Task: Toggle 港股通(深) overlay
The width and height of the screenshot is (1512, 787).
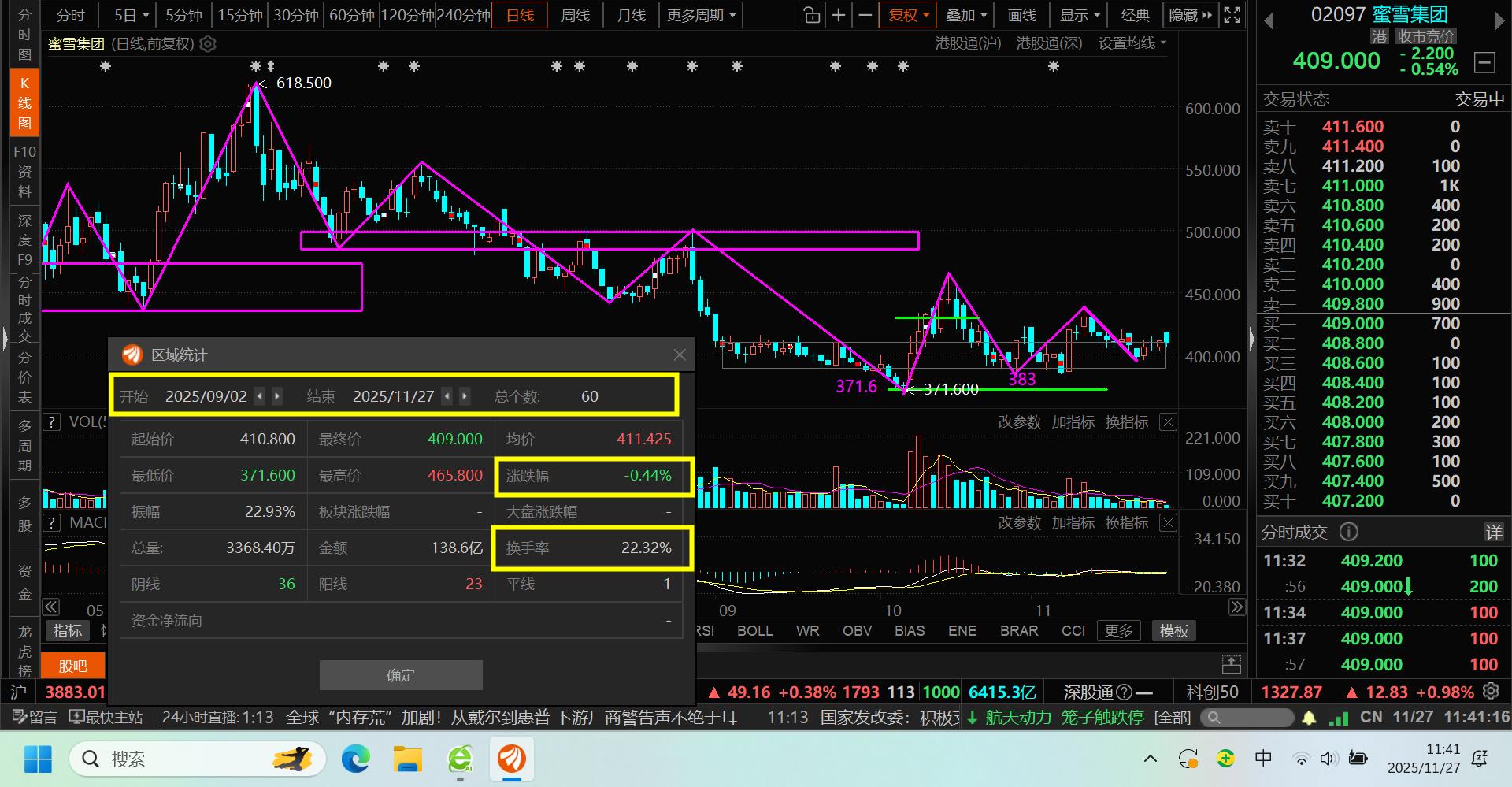Action: coord(1049,44)
